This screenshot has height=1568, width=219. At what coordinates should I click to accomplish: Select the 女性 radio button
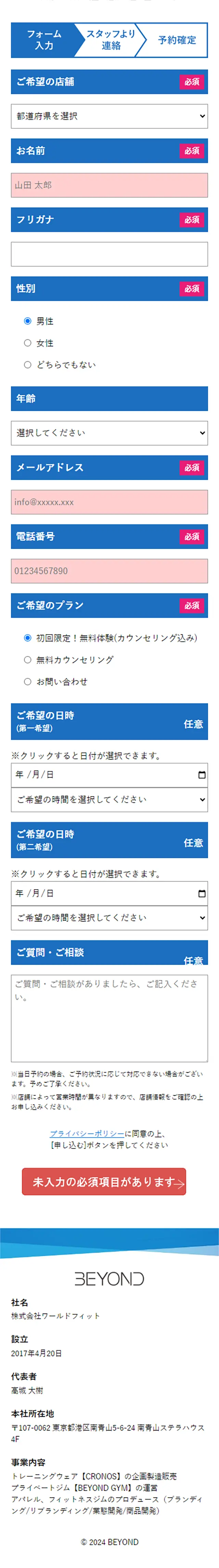click(27, 343)
